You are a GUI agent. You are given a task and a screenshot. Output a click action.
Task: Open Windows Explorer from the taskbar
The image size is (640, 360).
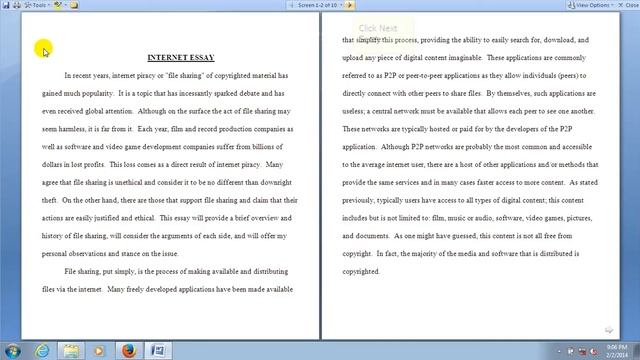(71, 351)
